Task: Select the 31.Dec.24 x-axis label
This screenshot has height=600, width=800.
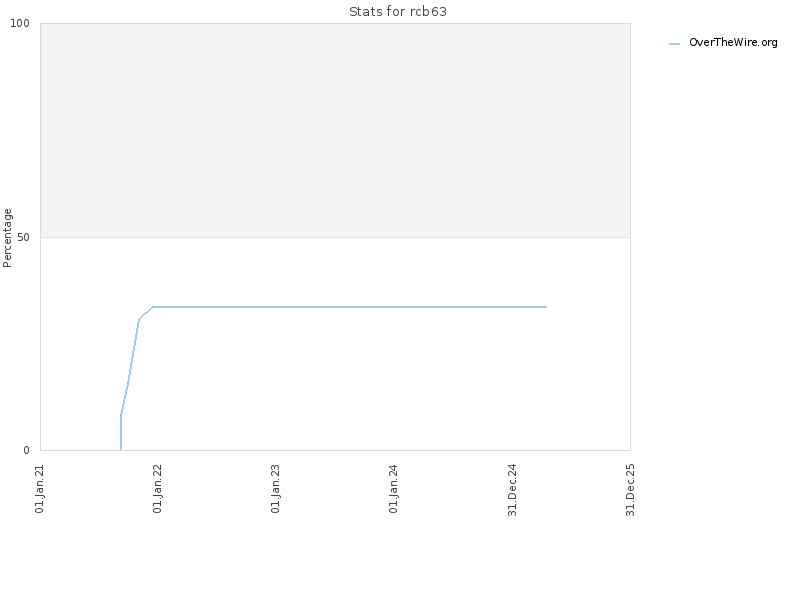Action: pyautogui.click(x=512, y=490)
